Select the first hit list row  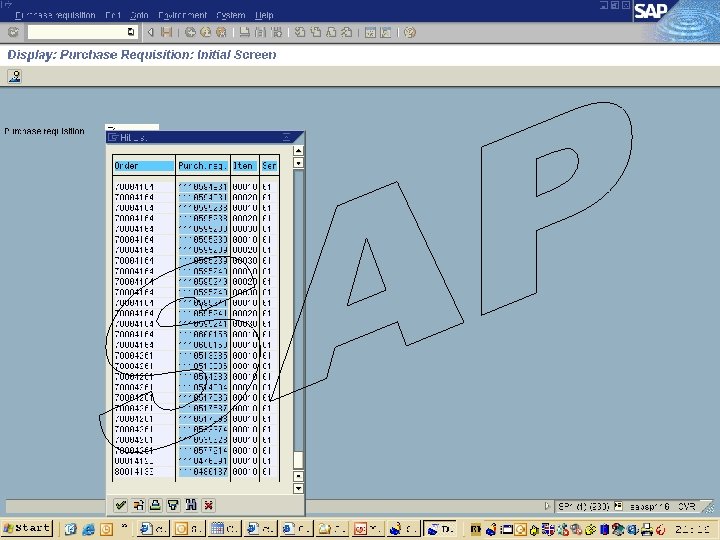click(196, 187)
